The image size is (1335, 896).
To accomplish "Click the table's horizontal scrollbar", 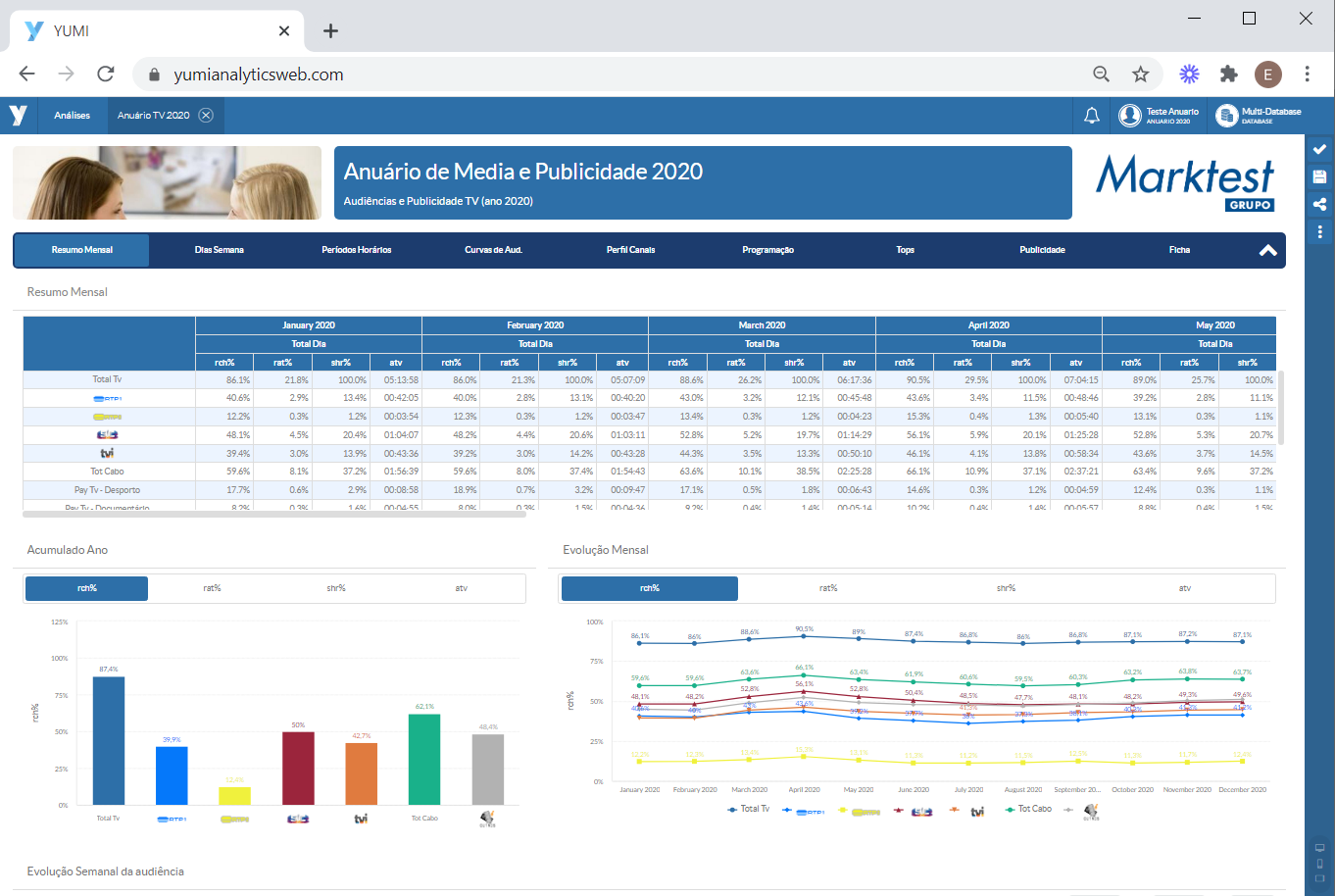I will [x=274, y=514].
